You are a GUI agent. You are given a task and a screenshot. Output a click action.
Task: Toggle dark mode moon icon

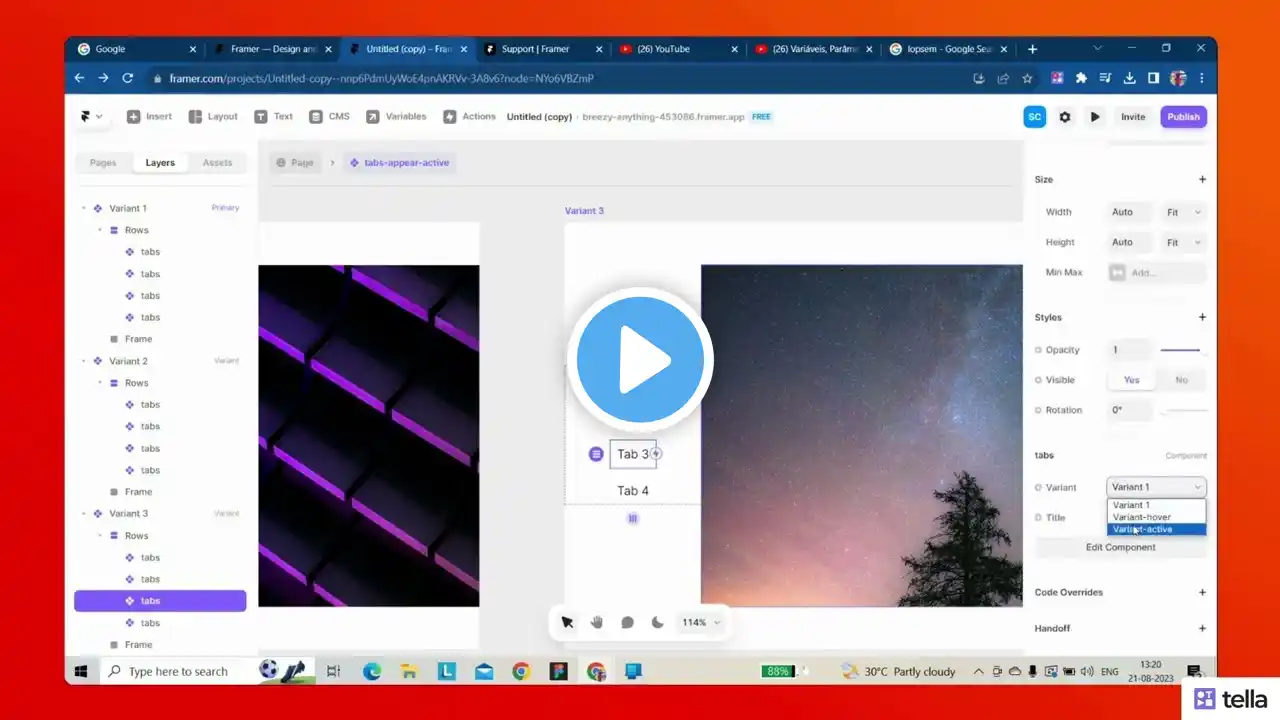pos(657,622)
